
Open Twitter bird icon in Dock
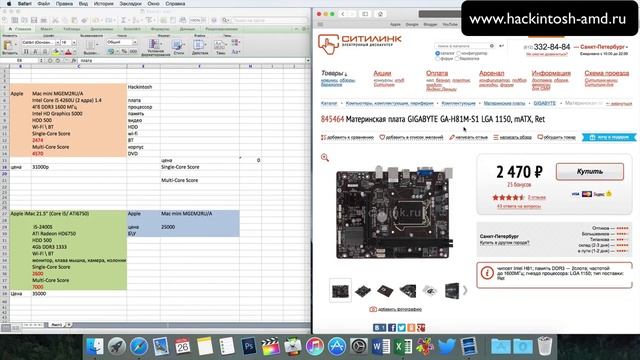pyautogui.click(x=447, y=347)
